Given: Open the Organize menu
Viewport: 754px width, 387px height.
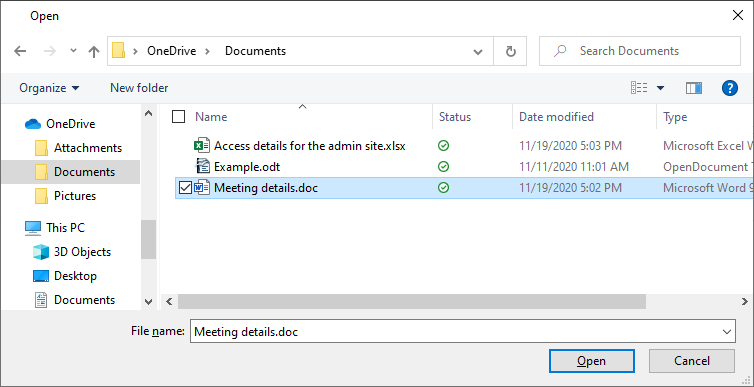Looking at the screenshot, I should 49,88.
